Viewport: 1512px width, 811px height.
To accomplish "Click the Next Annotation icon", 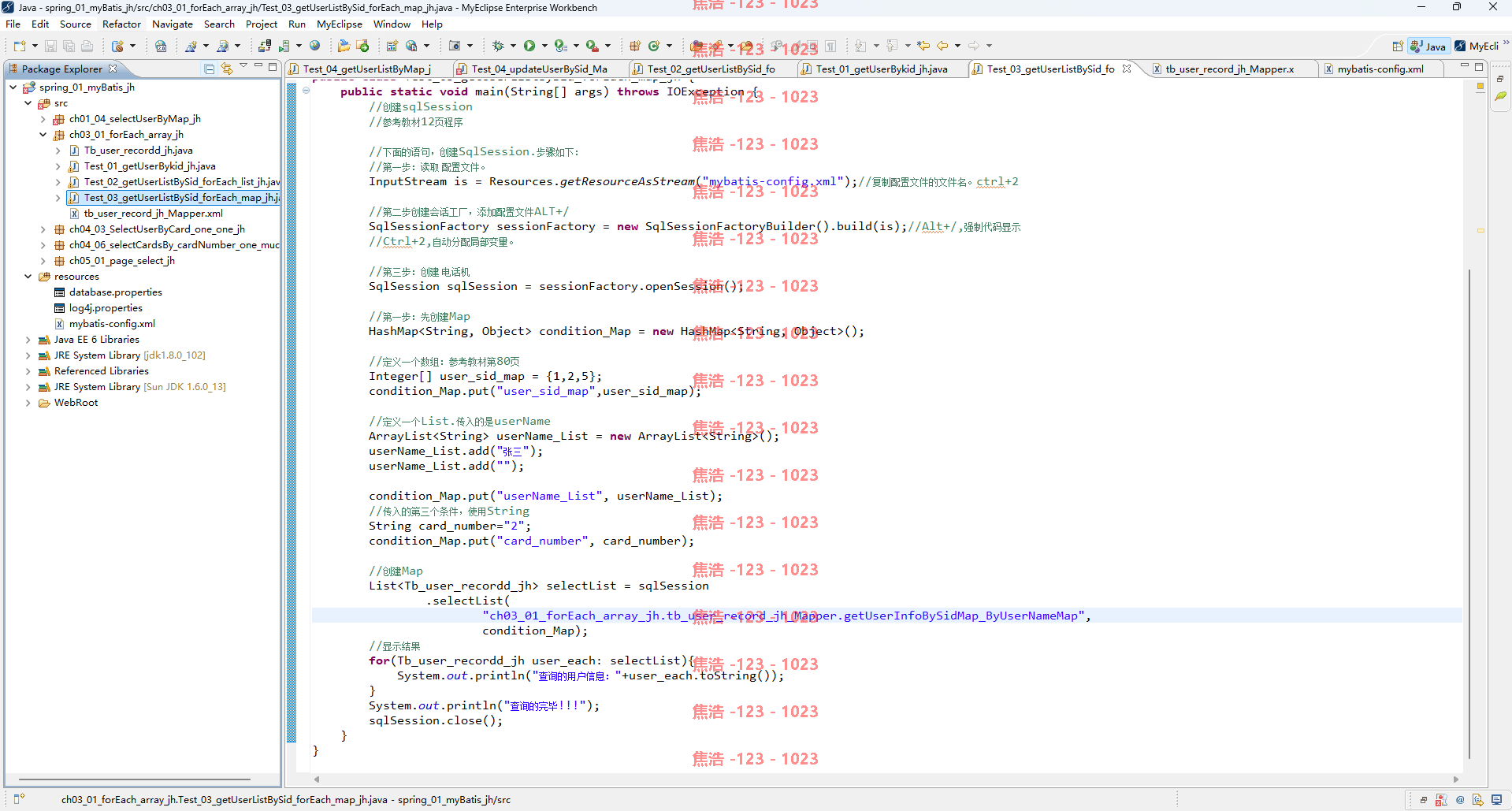I will [x=860, y=46].
